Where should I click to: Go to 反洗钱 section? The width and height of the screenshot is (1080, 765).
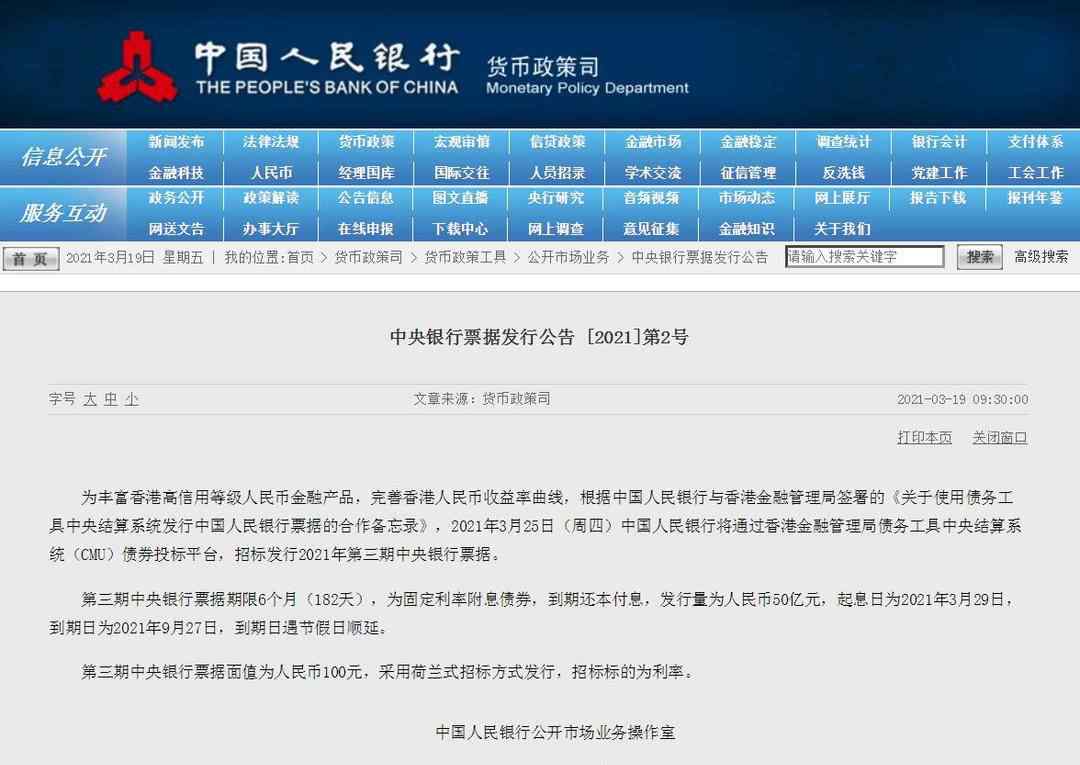click(844, 172)
